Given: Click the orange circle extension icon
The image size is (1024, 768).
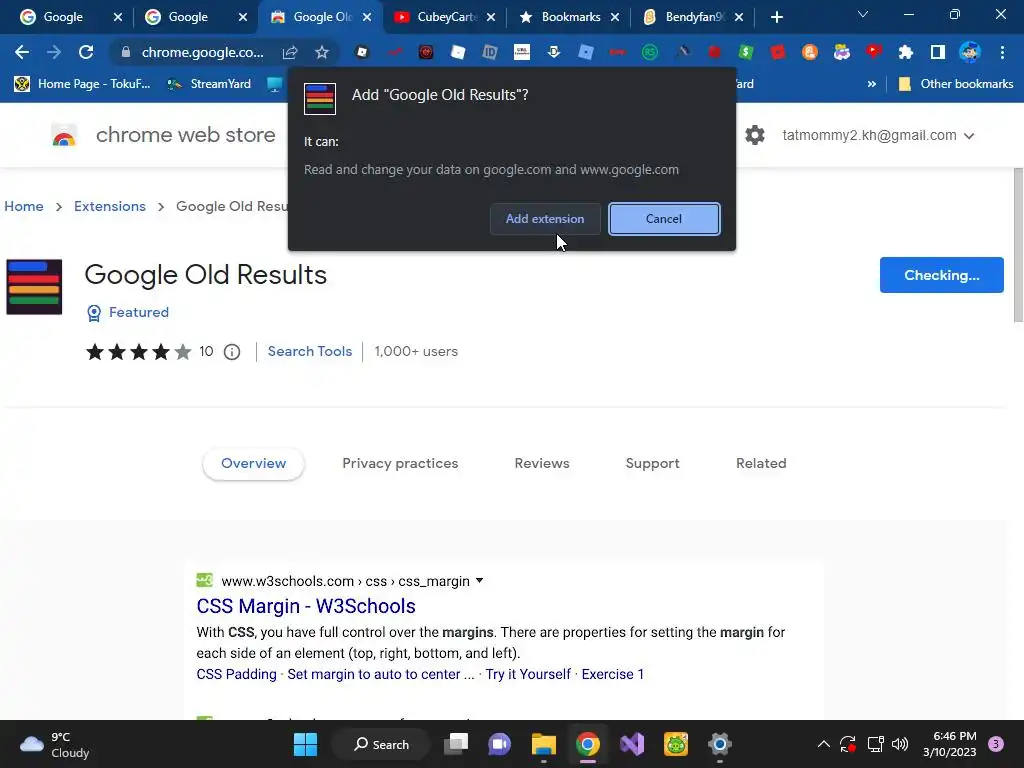Looking at the screenshot, I should (x=809, y=52).
